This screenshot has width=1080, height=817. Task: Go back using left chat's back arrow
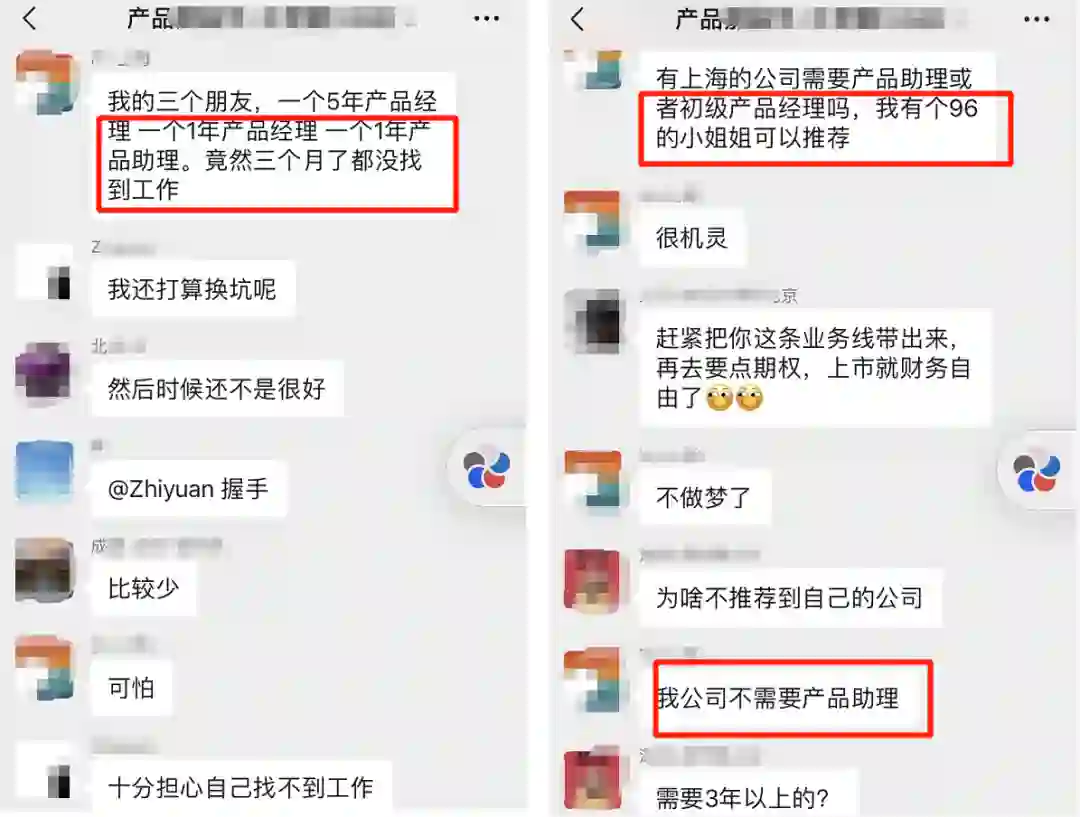[x=29, y=19]
